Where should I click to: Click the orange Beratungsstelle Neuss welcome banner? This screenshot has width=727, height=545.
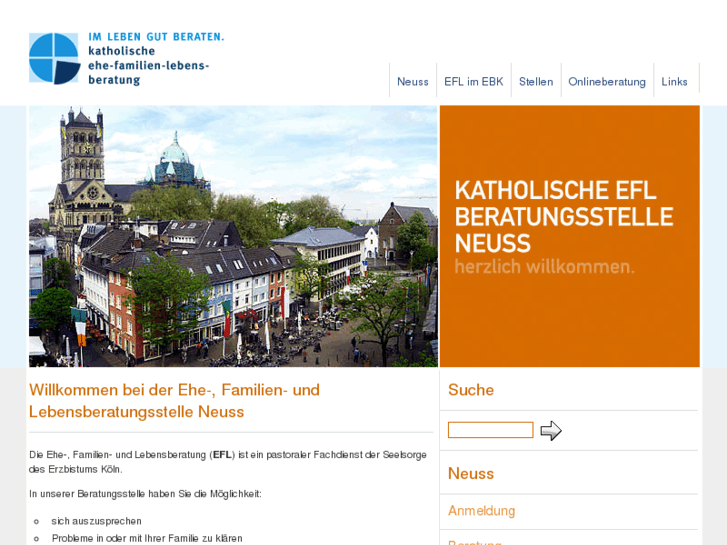point(569,236)
